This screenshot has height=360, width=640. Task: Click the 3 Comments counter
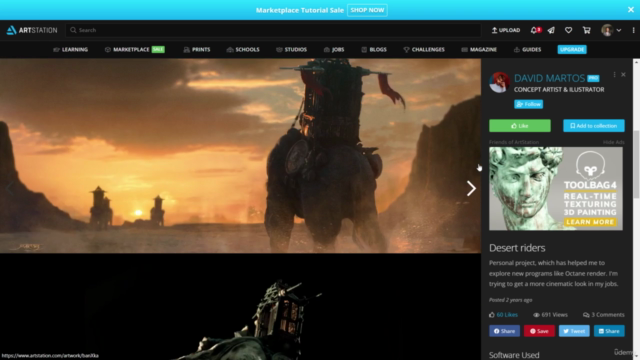tap(604, 315)
